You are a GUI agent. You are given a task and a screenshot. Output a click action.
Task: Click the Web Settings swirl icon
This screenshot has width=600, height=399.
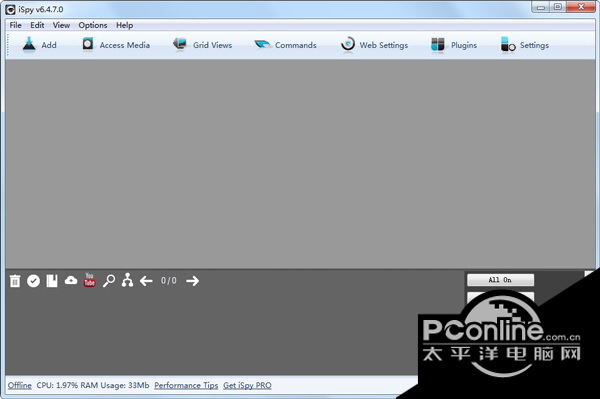point(347,44)
